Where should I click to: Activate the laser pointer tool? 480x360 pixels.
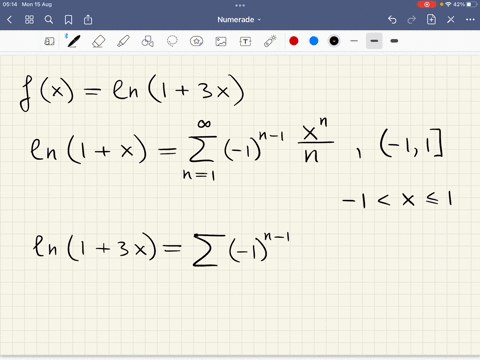point(270,41)
